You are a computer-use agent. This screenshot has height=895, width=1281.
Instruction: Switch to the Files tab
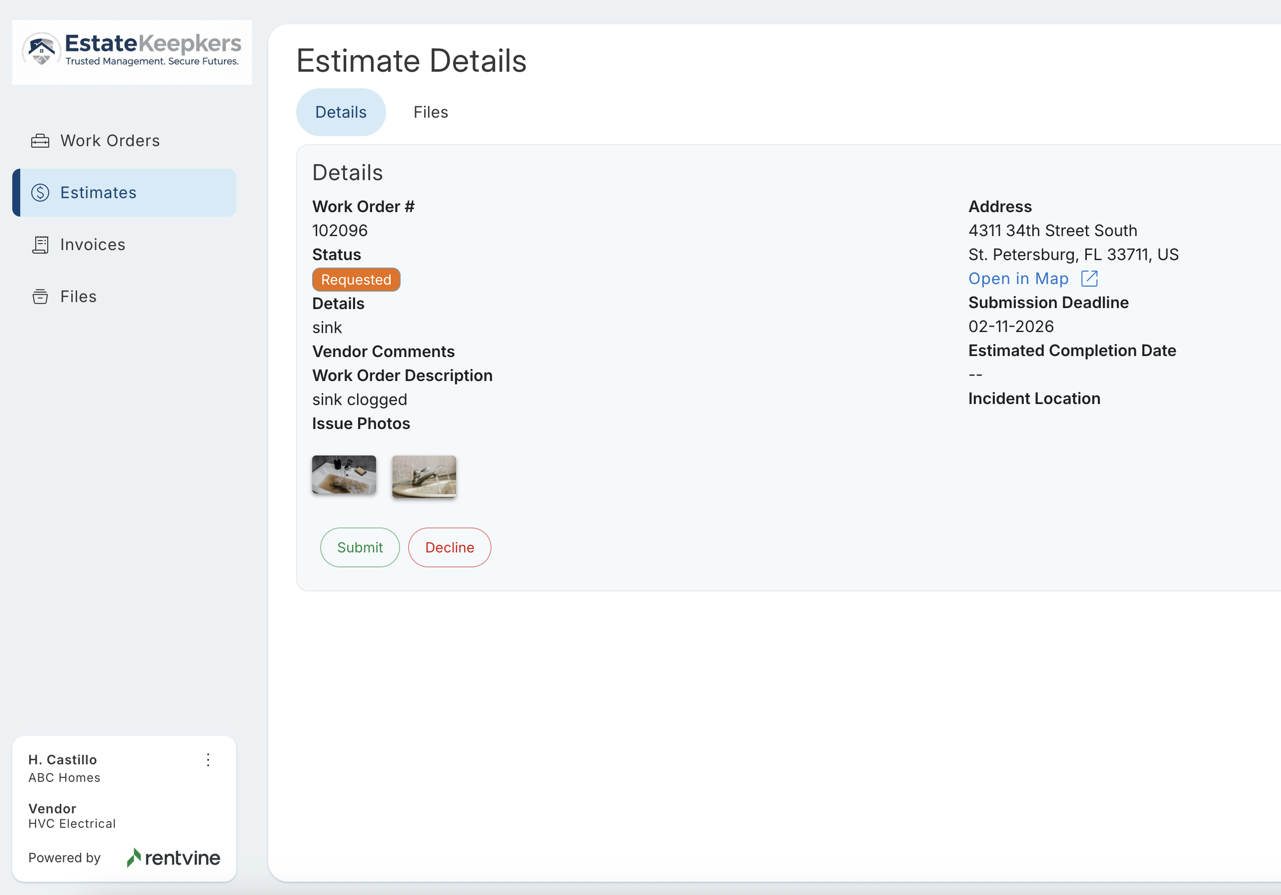coord(430,112)
